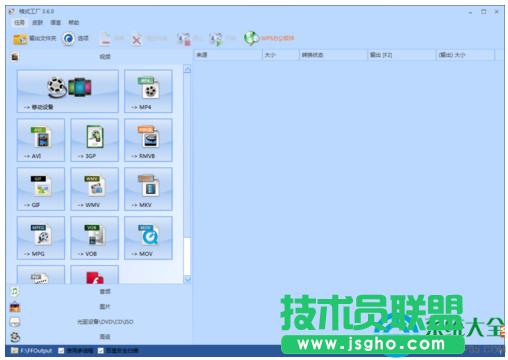Open the 任务 (Task) menu
The width and height of the screenshot is (508, 360).
[x=19, y=22]
